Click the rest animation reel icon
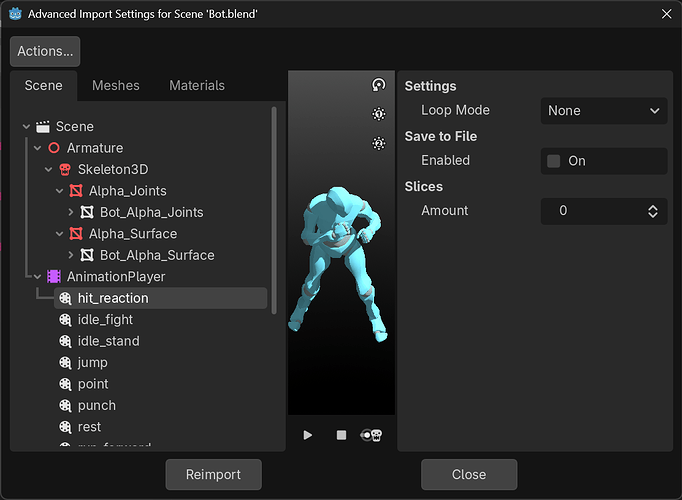This screenshot has width=682, height=500. pyautogui.click(x=65, y=427)
